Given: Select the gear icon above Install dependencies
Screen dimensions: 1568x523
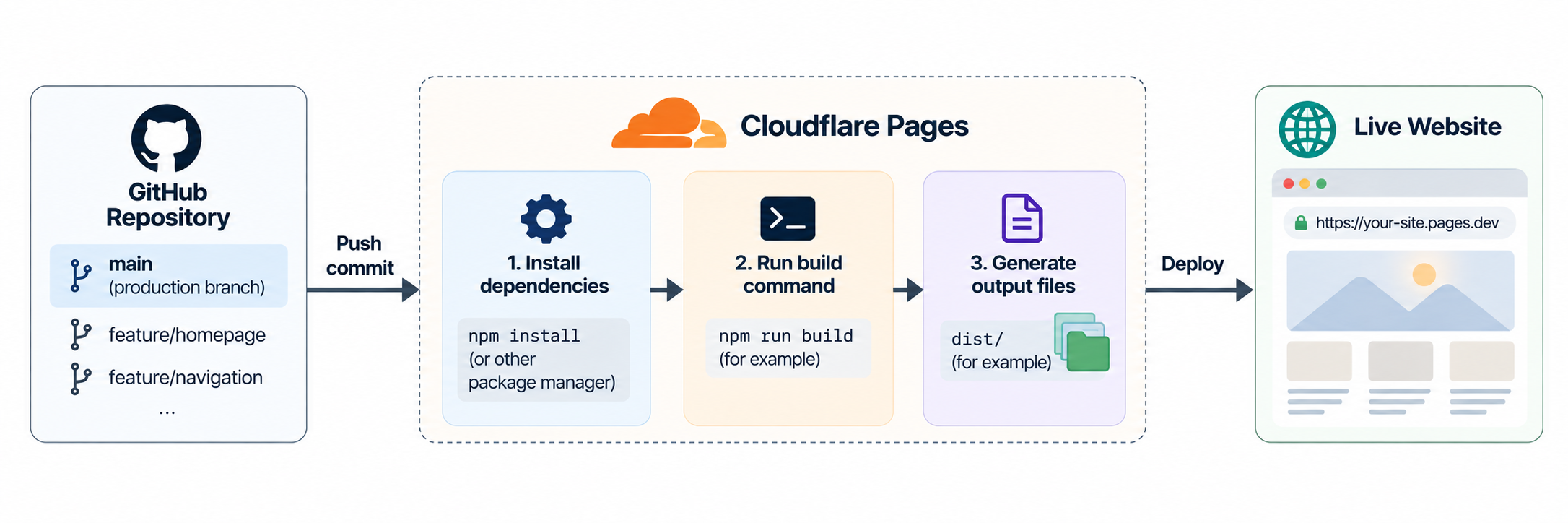Looking at the screenshot, I should click(x=546, y=218).
